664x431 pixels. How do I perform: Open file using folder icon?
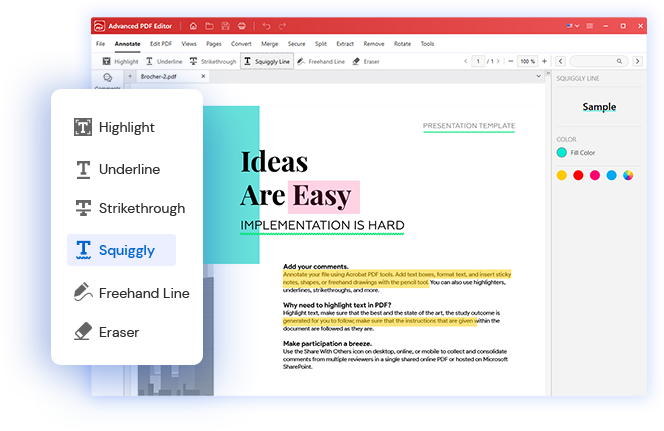pos(209,26)
